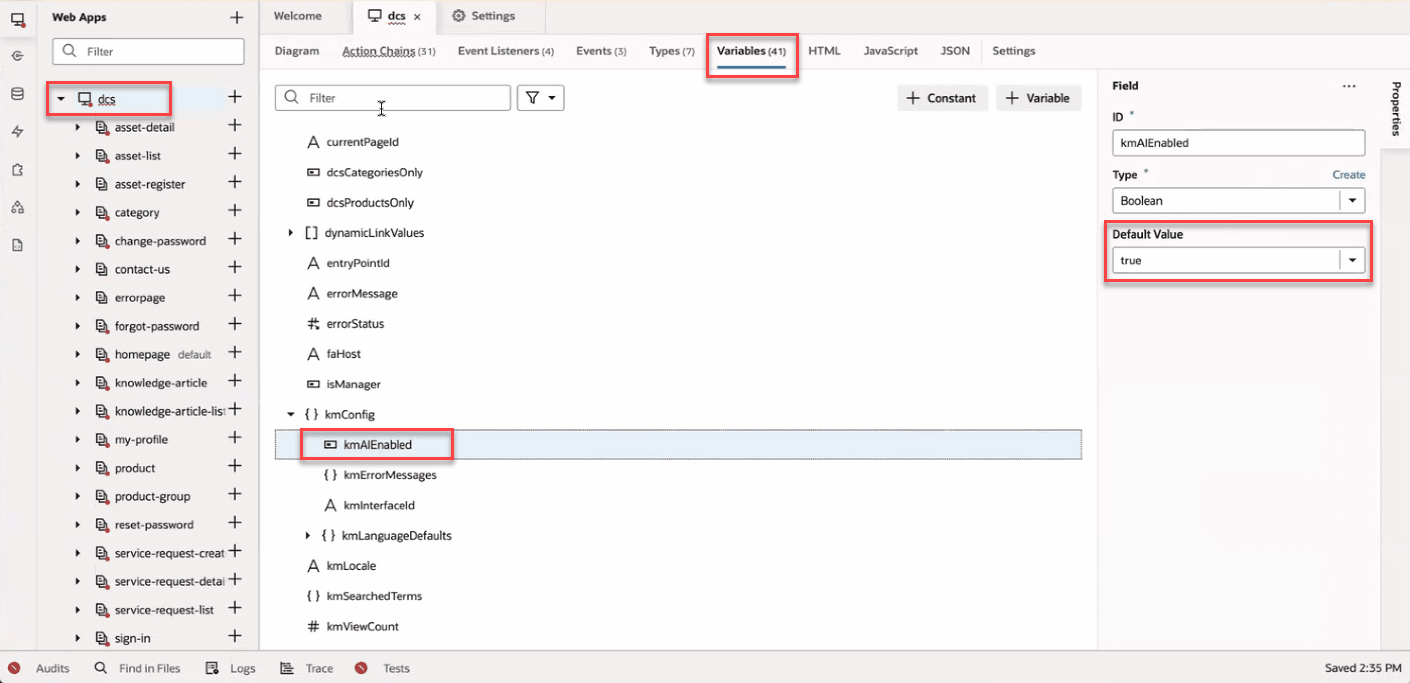1410x683 pixels.
Task: Open the Components sidebar panel
Action: click(16, 168)
